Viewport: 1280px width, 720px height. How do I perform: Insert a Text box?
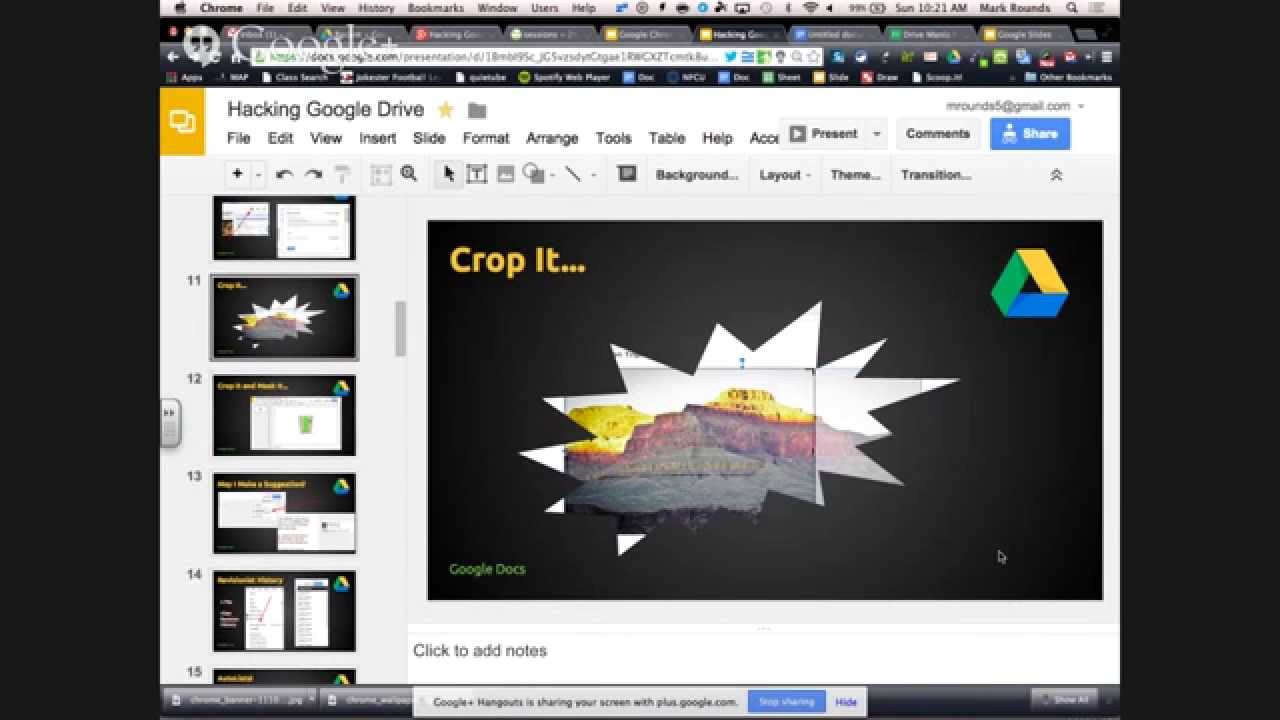[477, 174]
